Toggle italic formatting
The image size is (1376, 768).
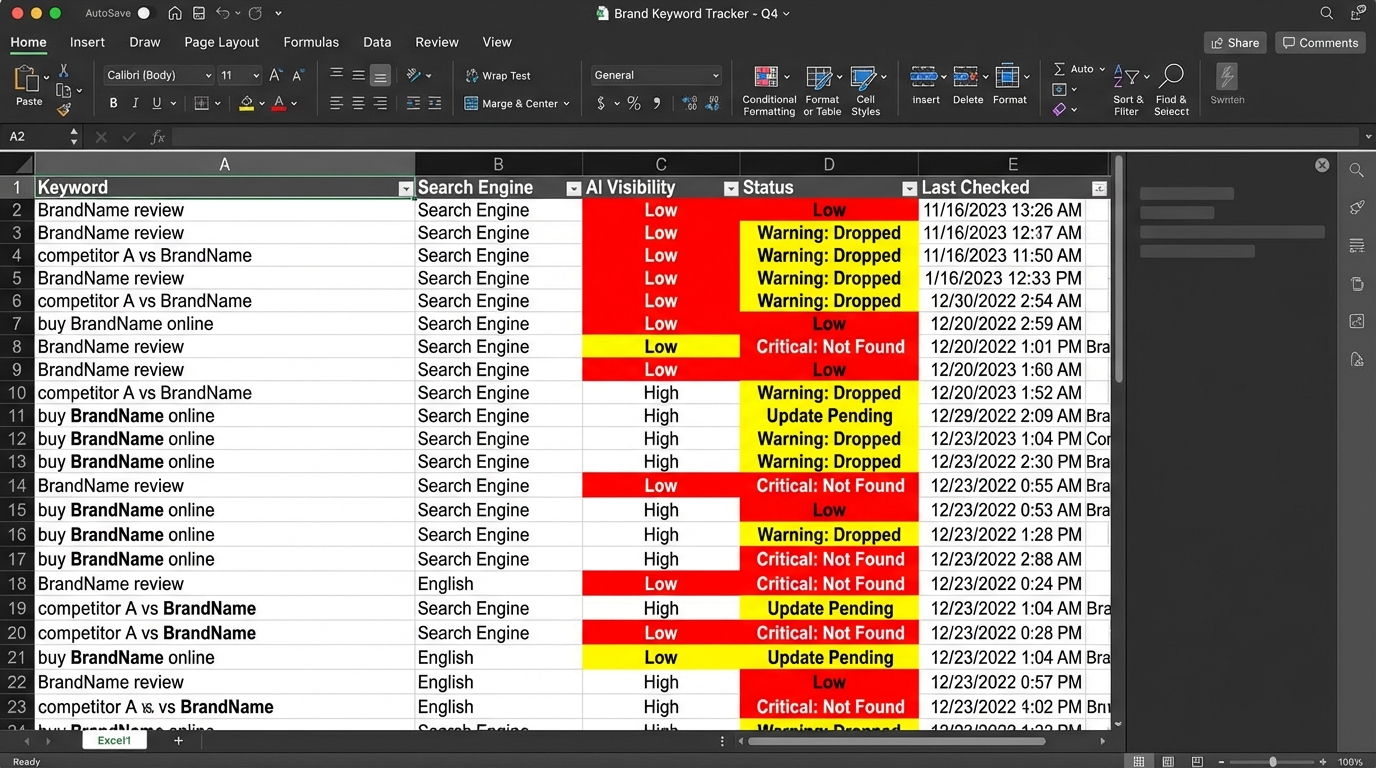click(x=135, y=103)
